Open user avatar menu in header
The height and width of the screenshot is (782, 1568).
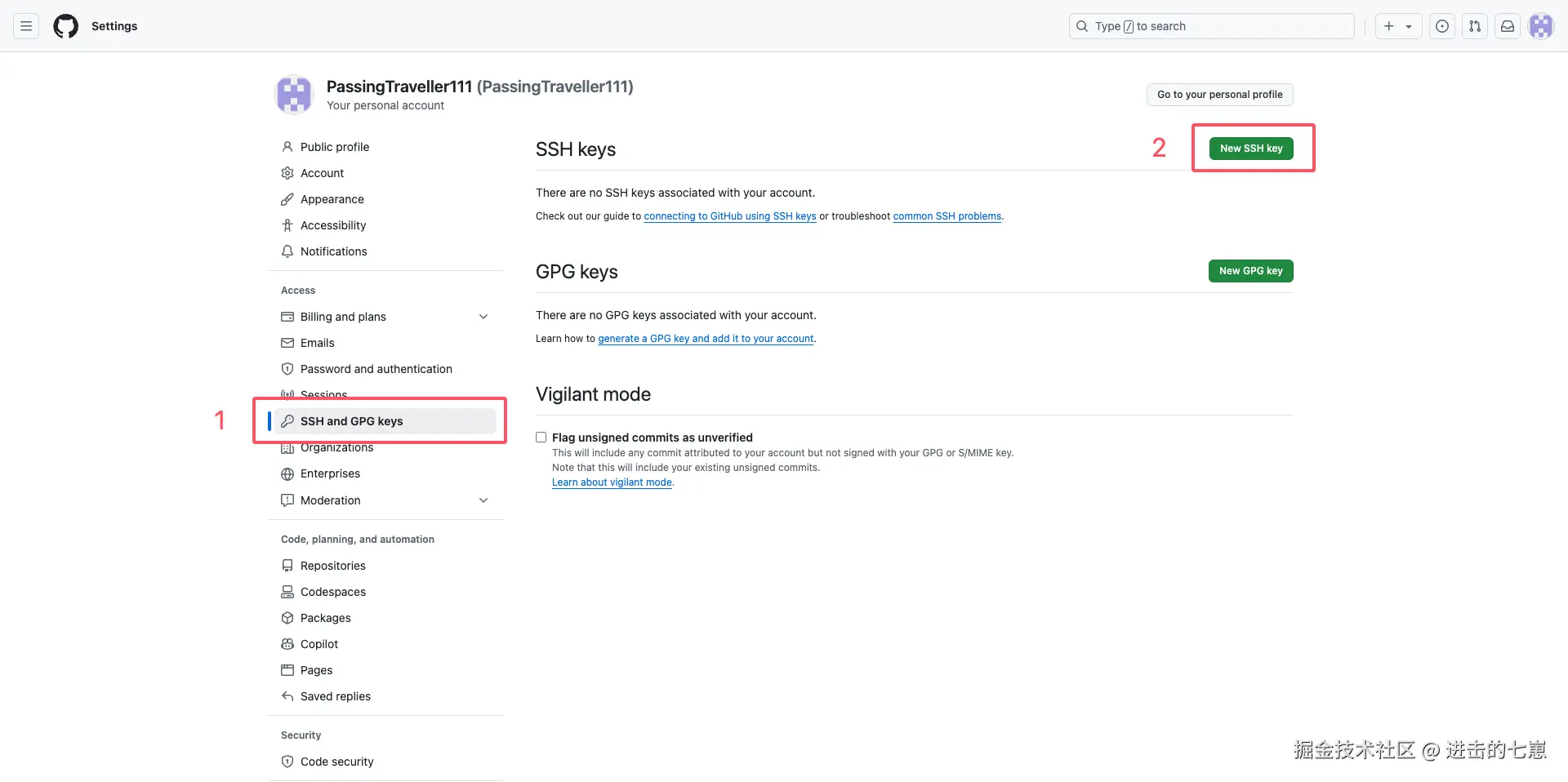coord(1541,26)
